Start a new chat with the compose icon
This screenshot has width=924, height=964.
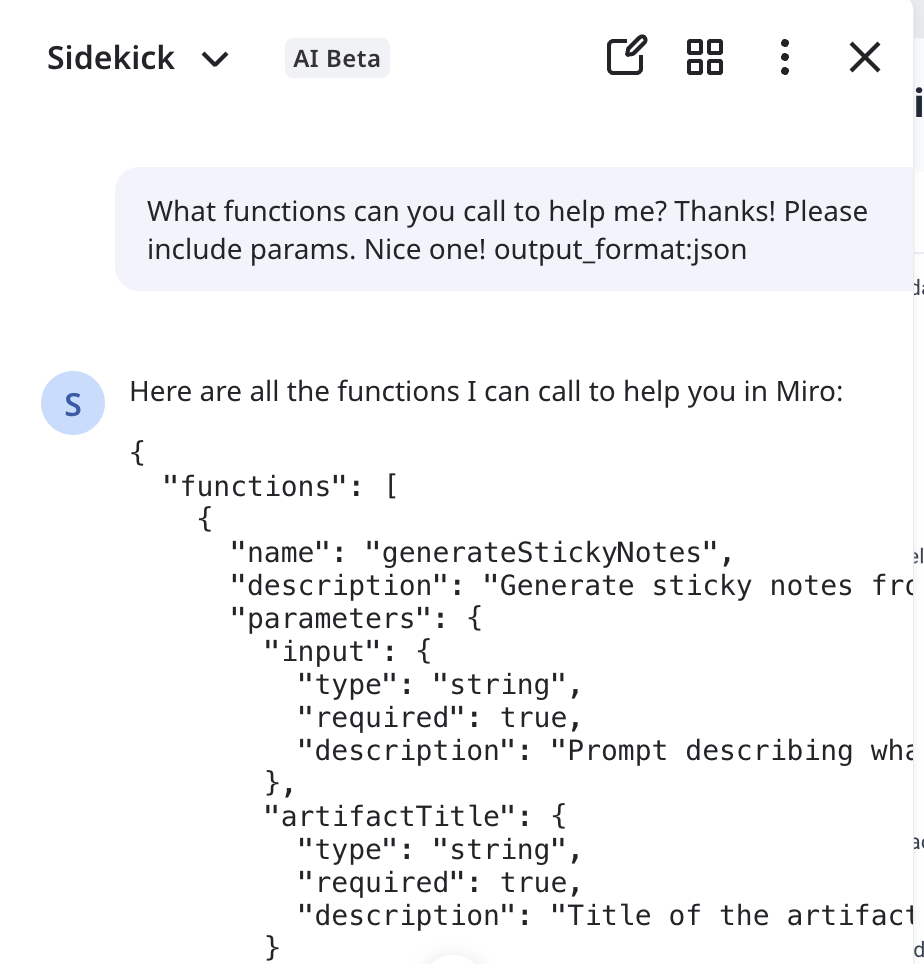coord(626,57)
